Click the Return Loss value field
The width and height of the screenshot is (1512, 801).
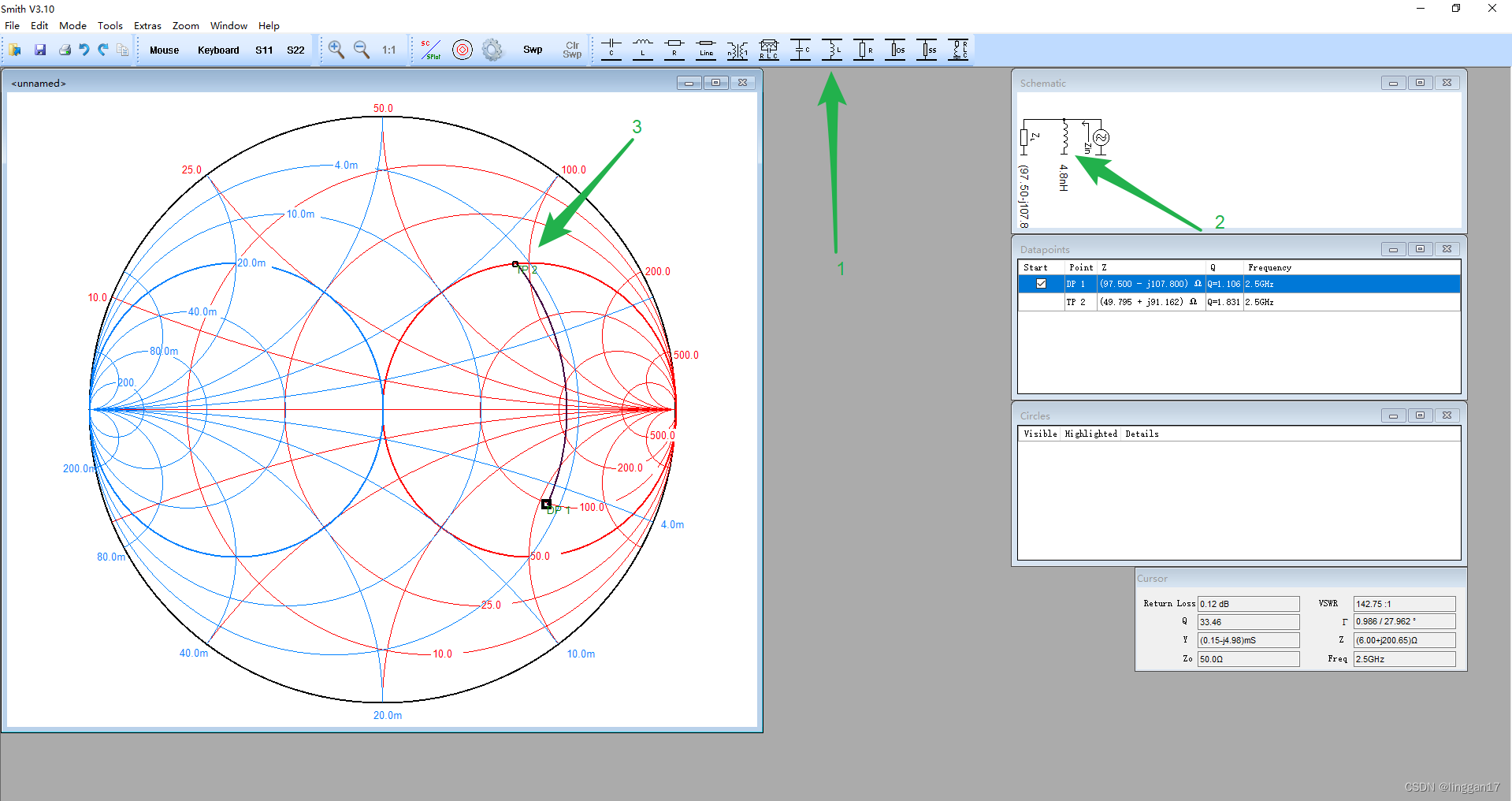coord(1248,604)
